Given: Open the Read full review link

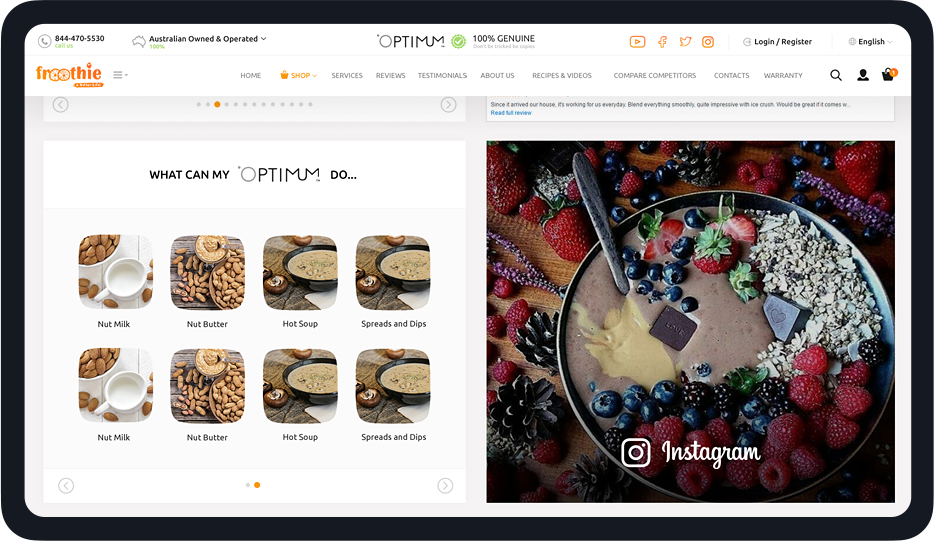Looking at the screenshot, I should tap(511, 113).
